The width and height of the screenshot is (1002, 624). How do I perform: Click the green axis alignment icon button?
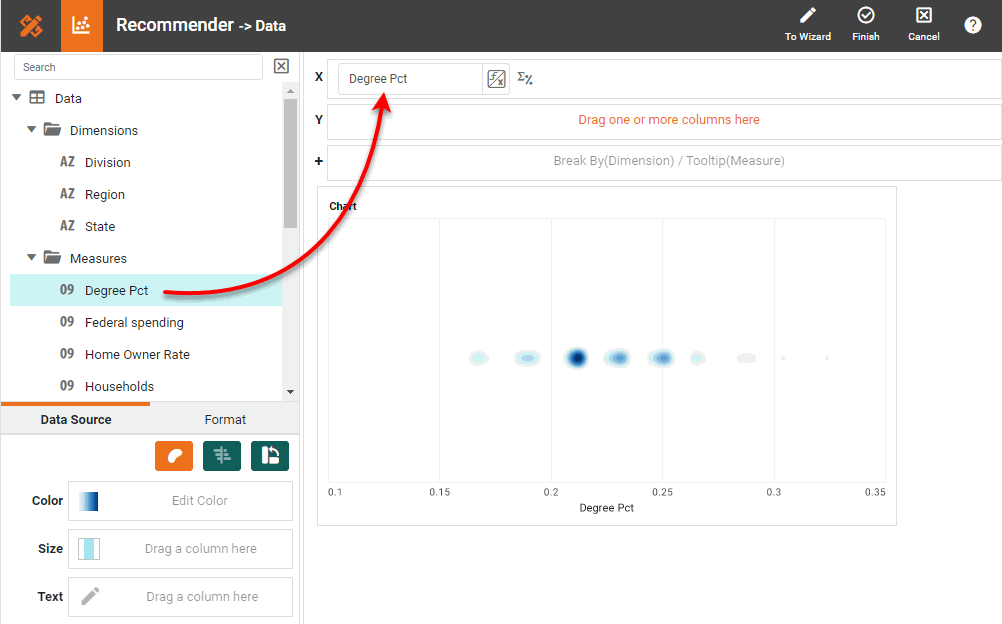[x=222, y=455]
